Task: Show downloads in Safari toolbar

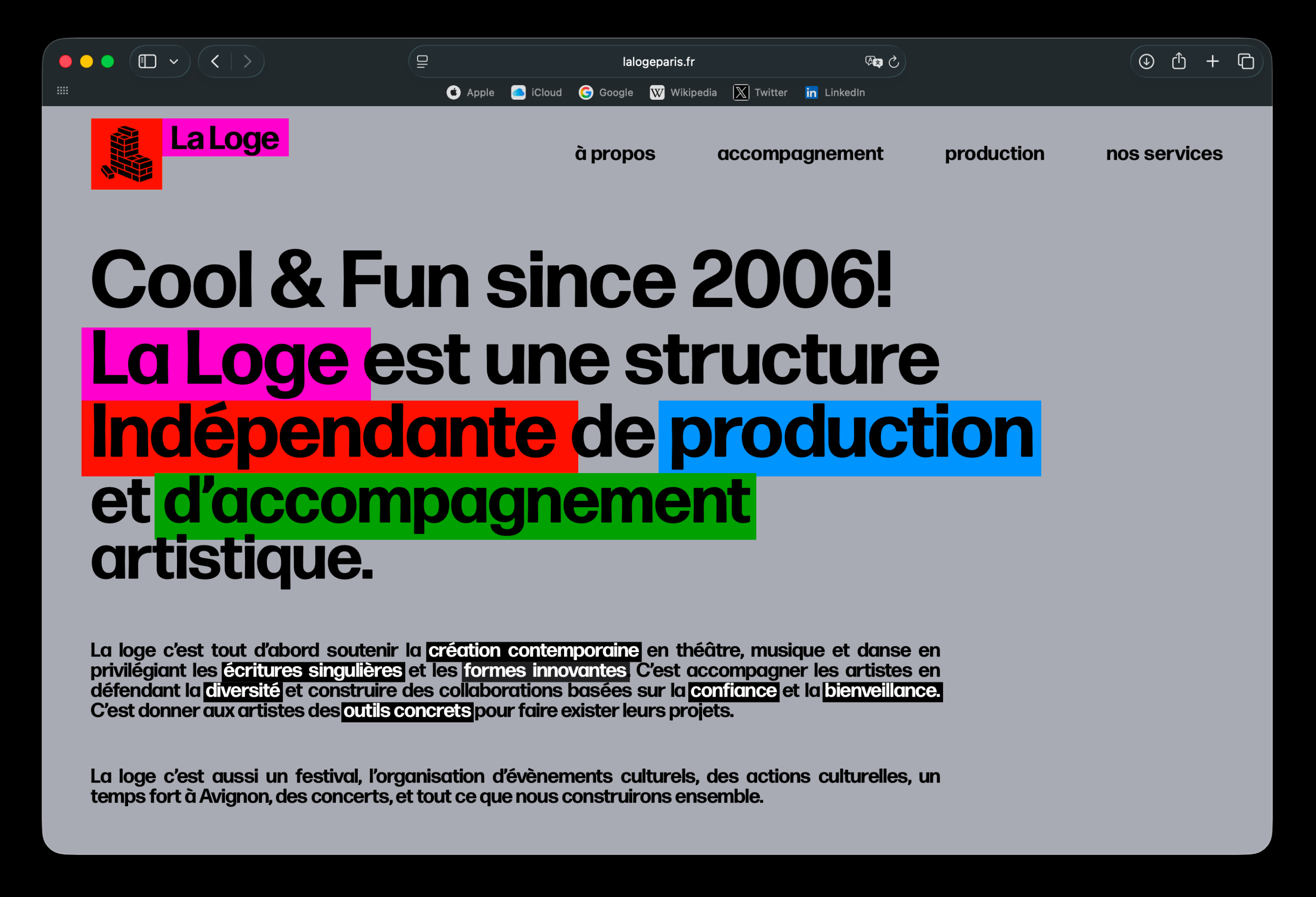Action: [x=1146, y=61]
